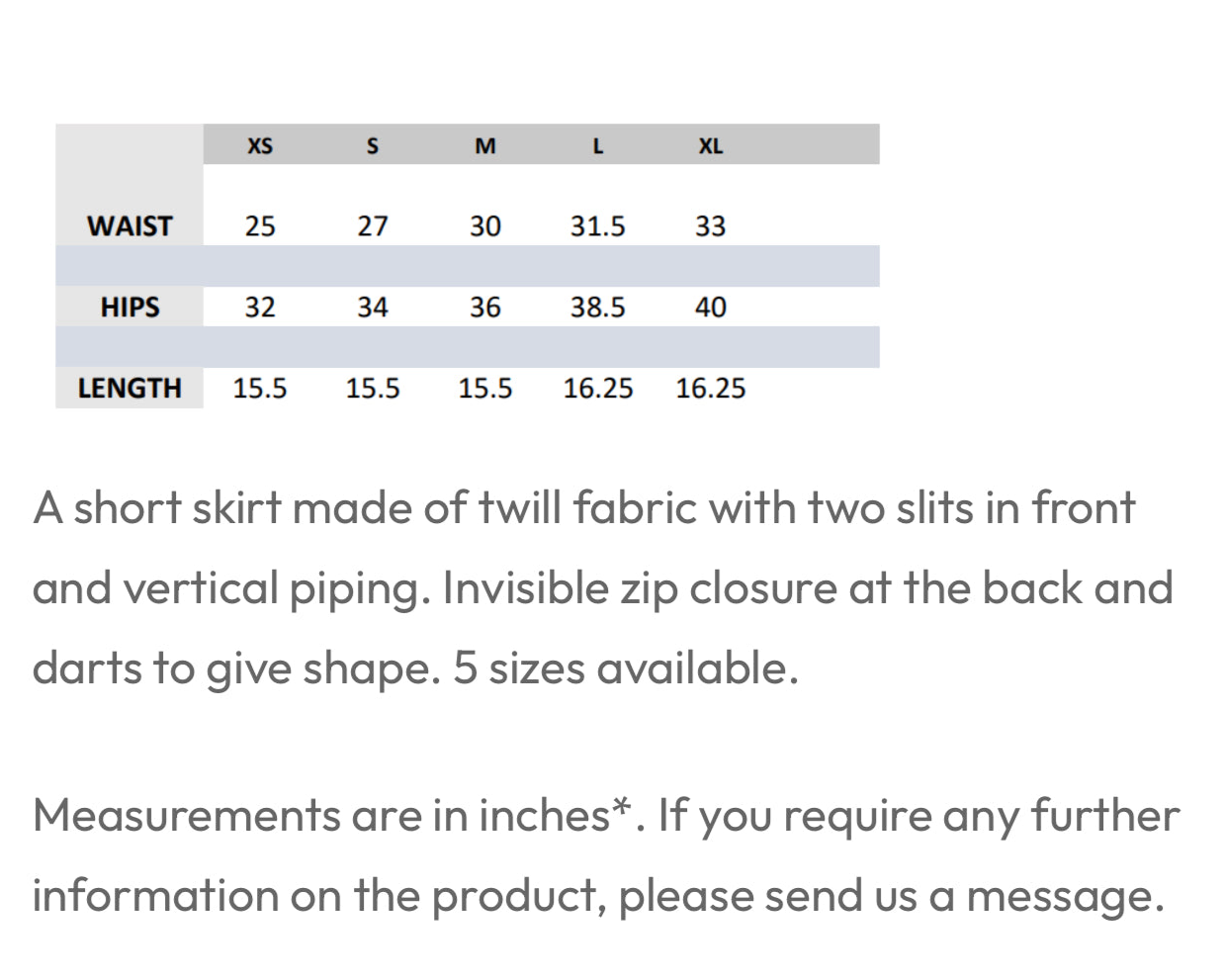Select hips value 38.5 for size L

point(597,308)
